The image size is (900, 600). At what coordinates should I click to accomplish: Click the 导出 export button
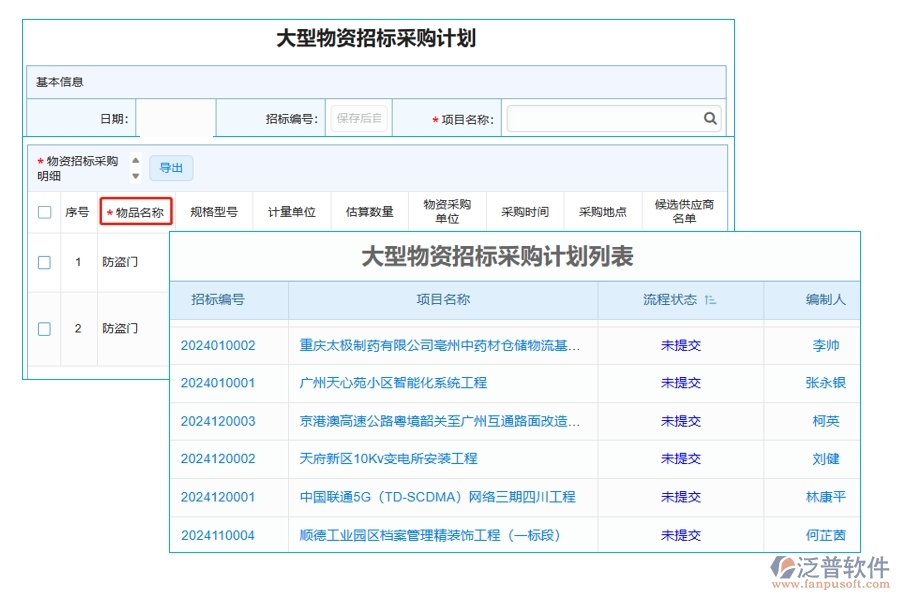[171, 168]
